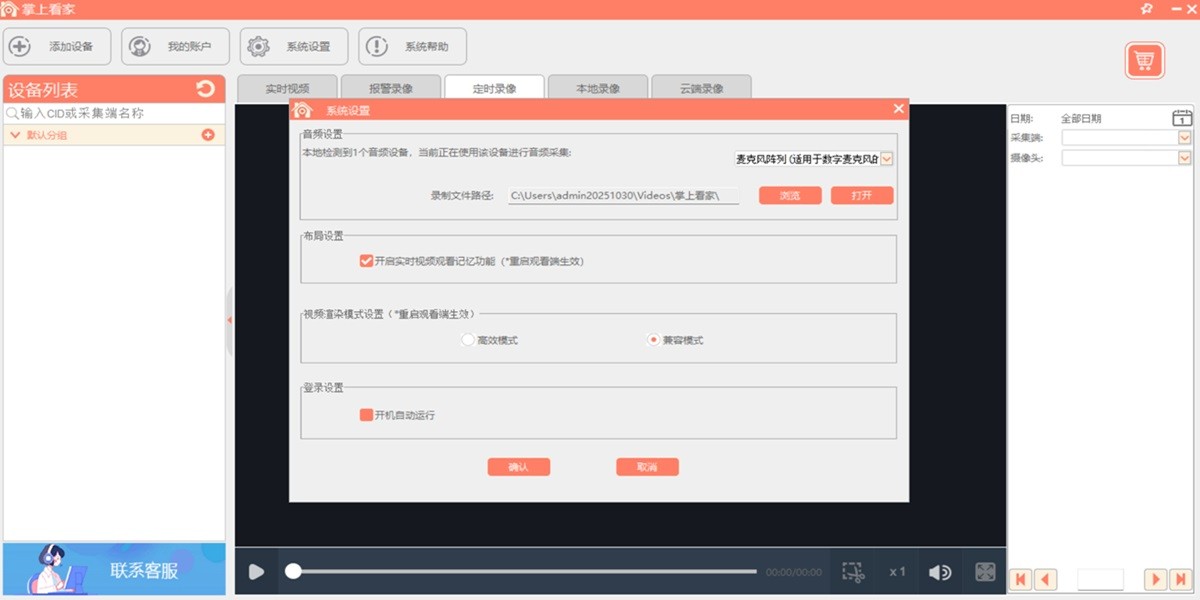This screenshot has width=1200, height=600.
Task: Click the 确认 button in settings
Action: pyautogui.click(x=518, y=467)
